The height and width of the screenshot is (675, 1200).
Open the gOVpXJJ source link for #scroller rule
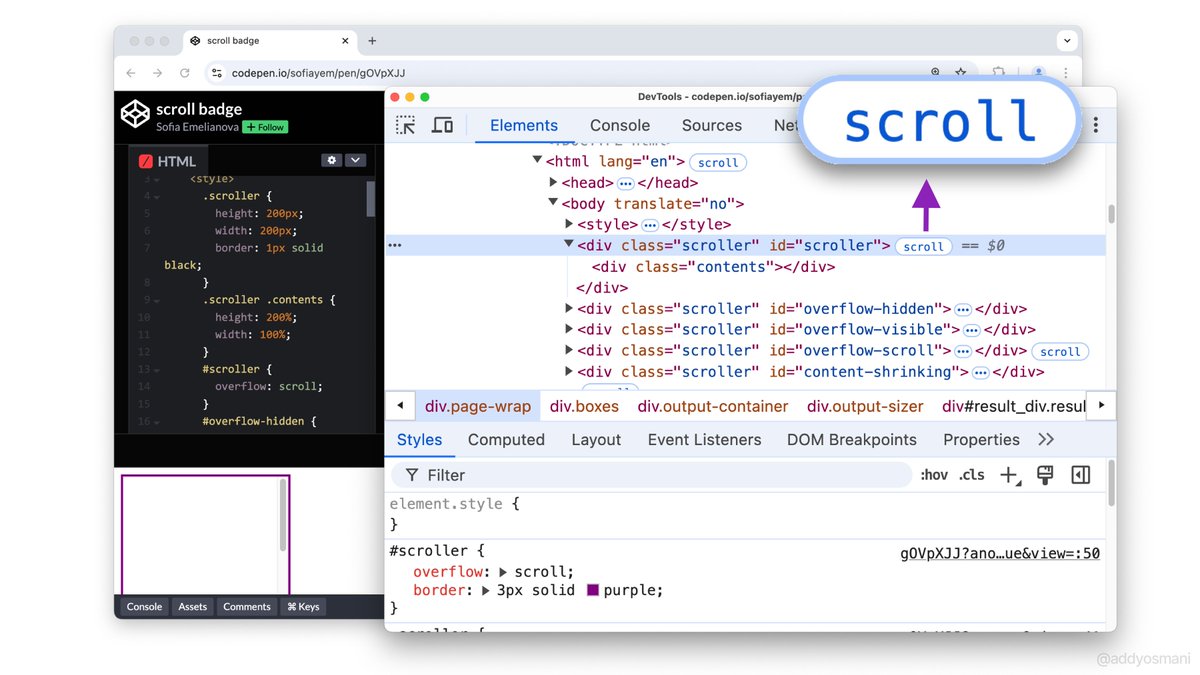point(1000,553)
